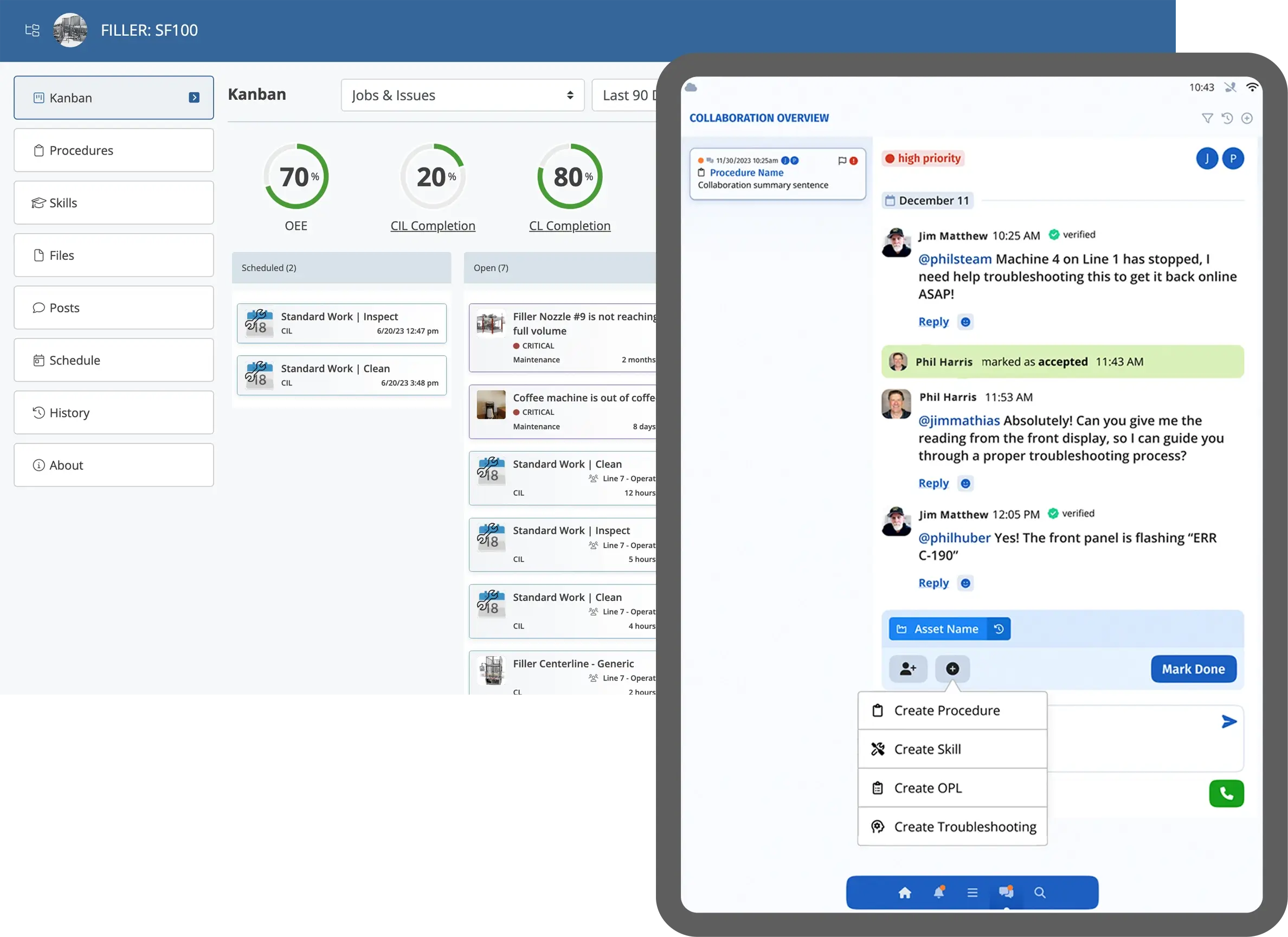Click the add collaboration plus icon
Viewport: 1288px width, 937px height.
click(x=1247, y=118)
